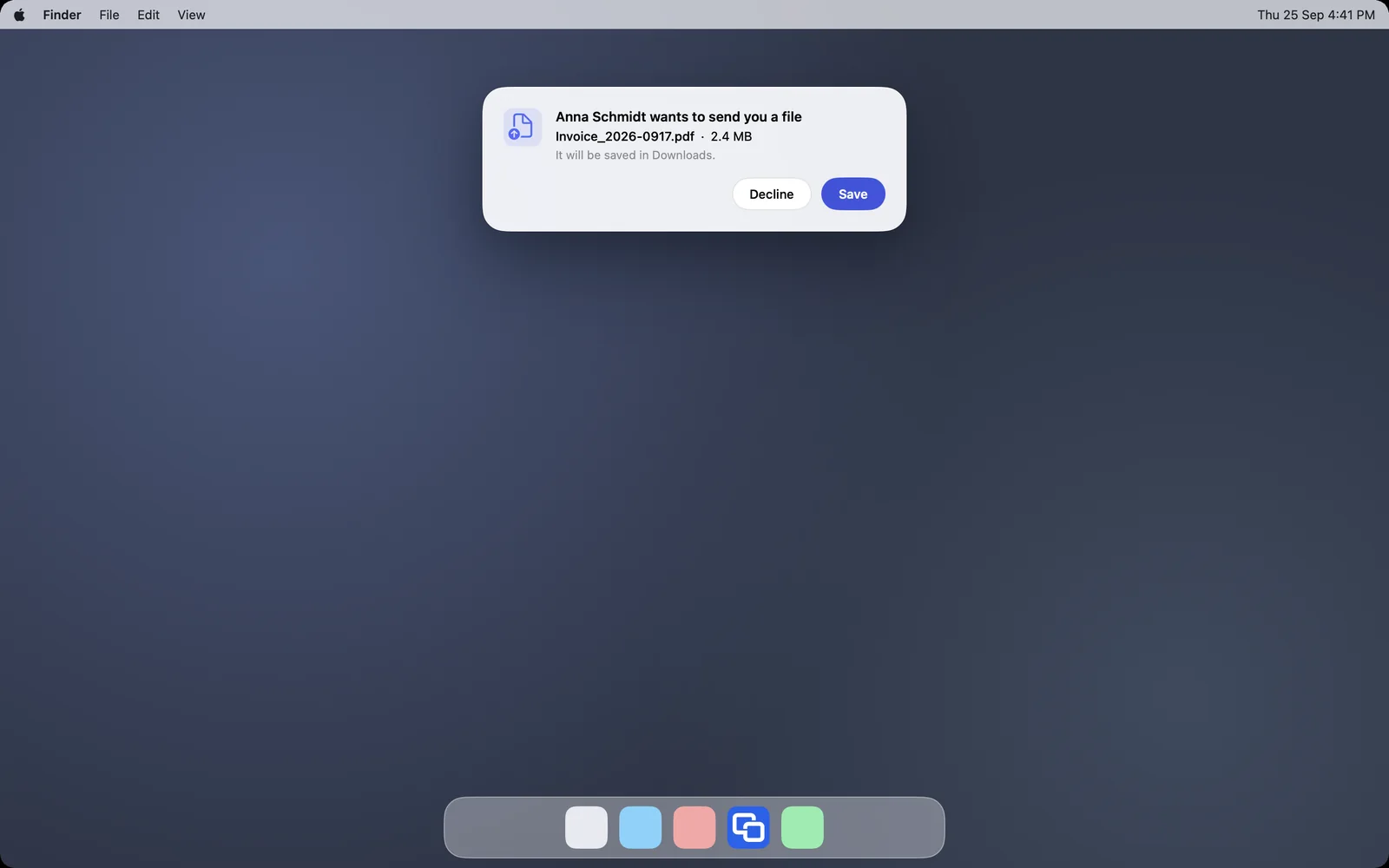1389x868 pixels.
Task: Open the Edit menu
Action: point(148,15)
